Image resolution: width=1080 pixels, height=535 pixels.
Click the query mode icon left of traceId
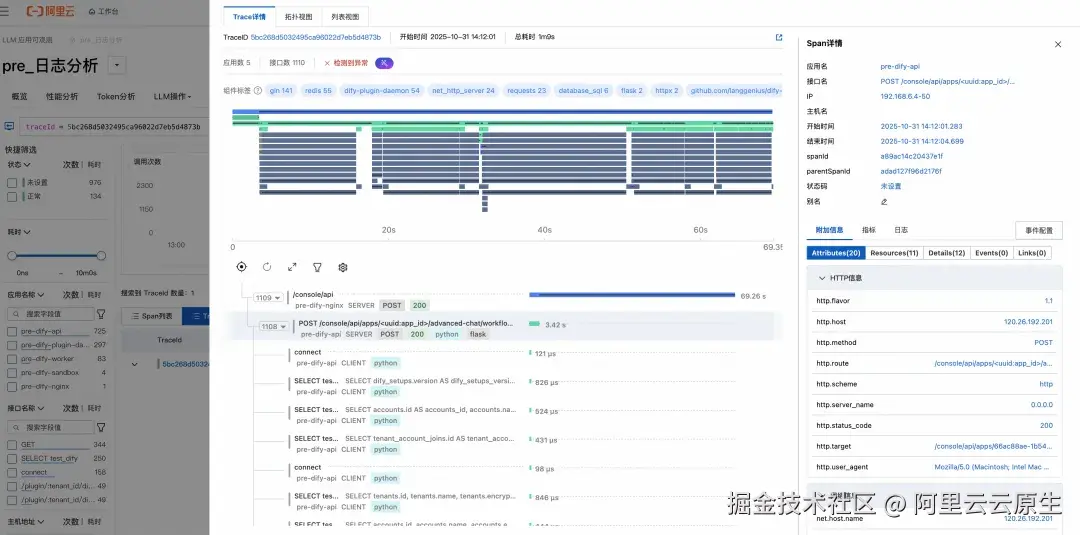click(10, 127)
